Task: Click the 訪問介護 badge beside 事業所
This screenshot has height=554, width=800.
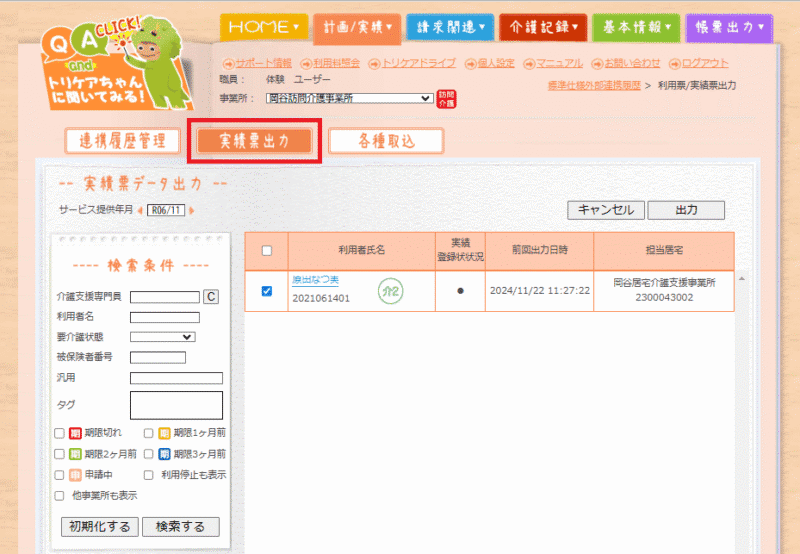Action: click(445, 98)
